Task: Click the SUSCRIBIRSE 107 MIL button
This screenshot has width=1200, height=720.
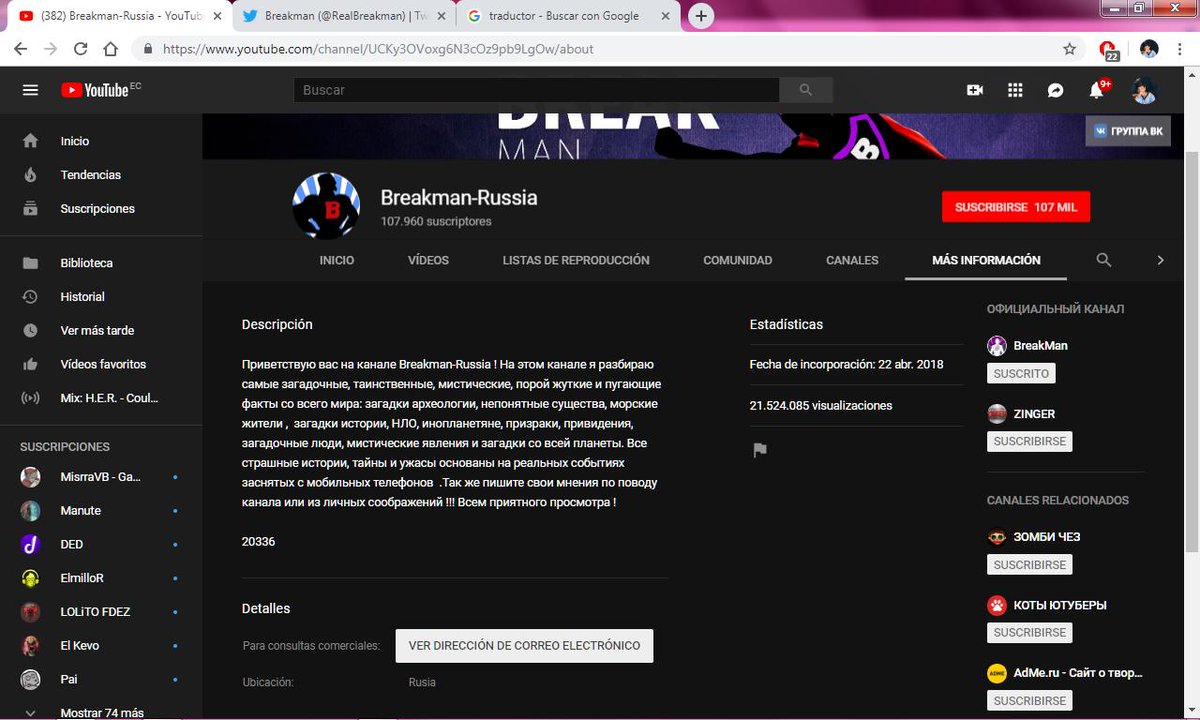Action: click(1016, 207)
